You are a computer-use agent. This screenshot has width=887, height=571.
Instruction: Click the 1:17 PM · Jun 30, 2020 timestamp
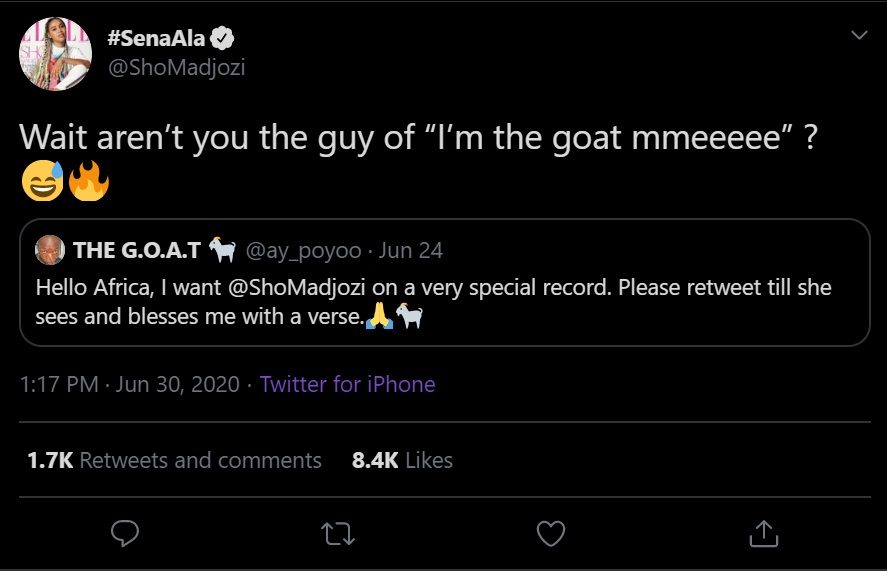coord(130,384)
